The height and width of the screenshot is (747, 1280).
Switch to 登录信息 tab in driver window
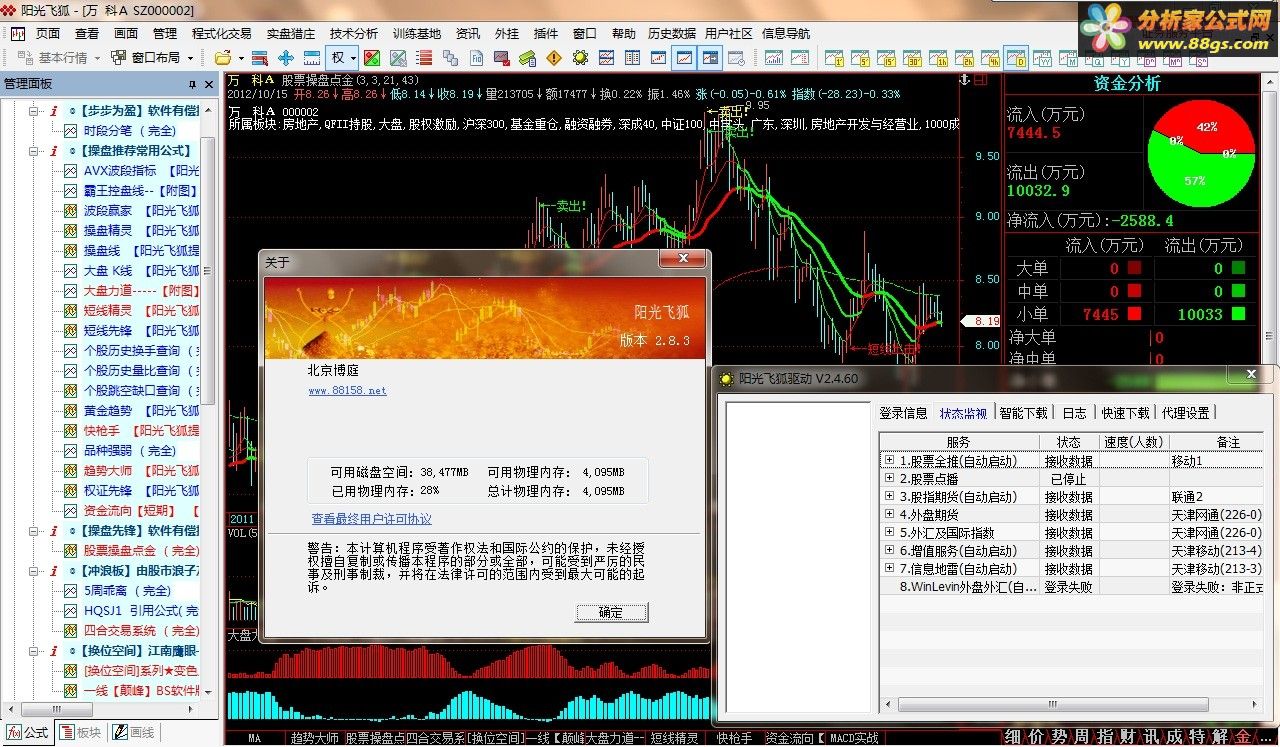coord(903,413)
